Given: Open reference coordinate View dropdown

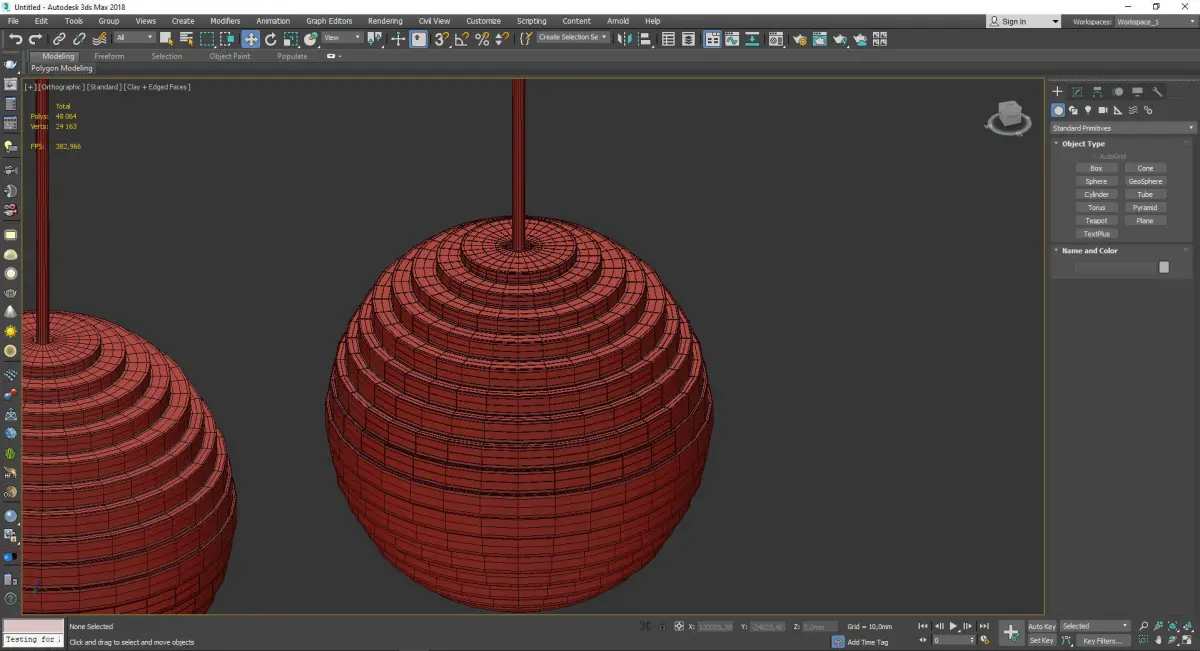Looking at the screenshot, I should [341, 38].
